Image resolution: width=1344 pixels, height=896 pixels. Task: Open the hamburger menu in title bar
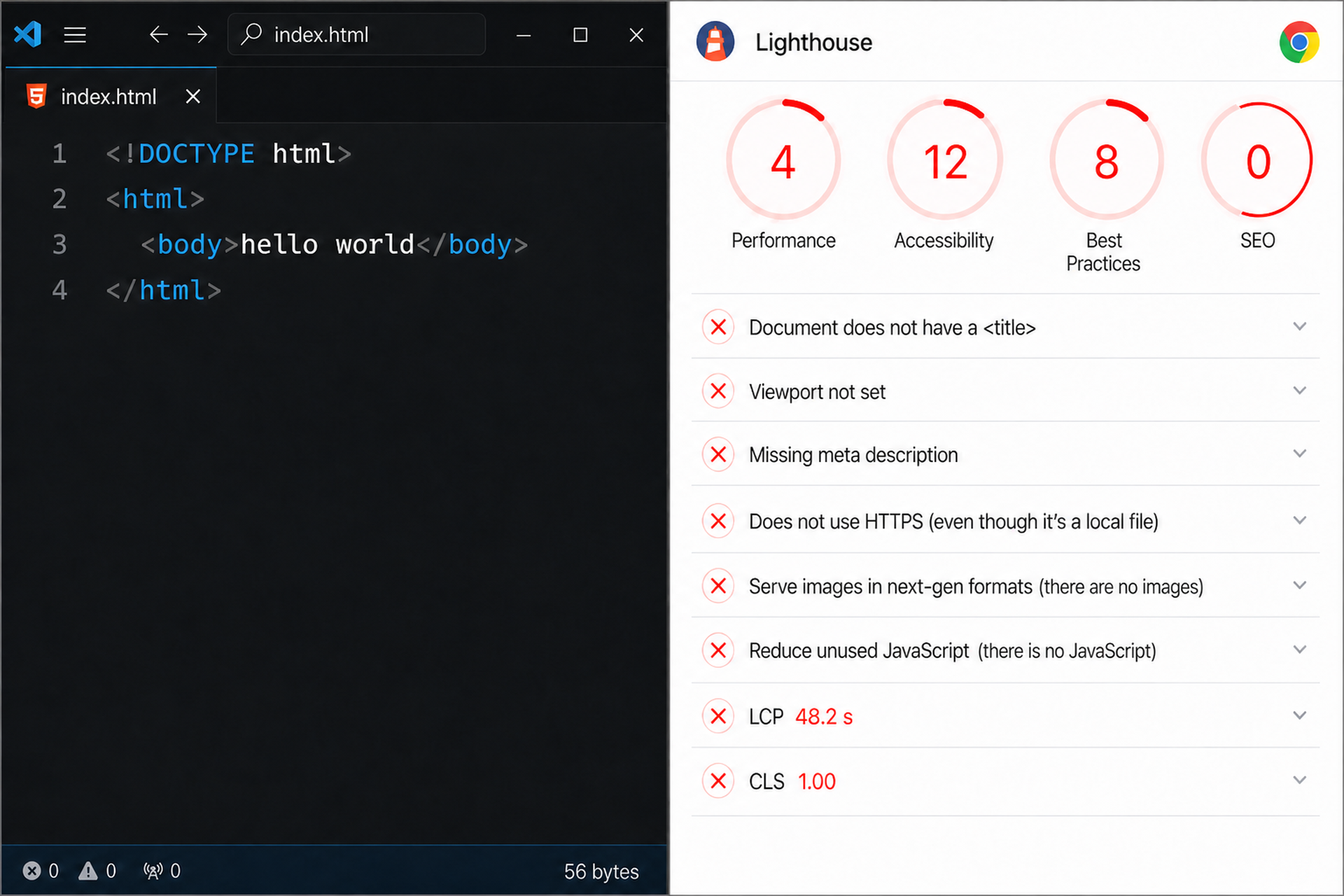coord(75,35)
